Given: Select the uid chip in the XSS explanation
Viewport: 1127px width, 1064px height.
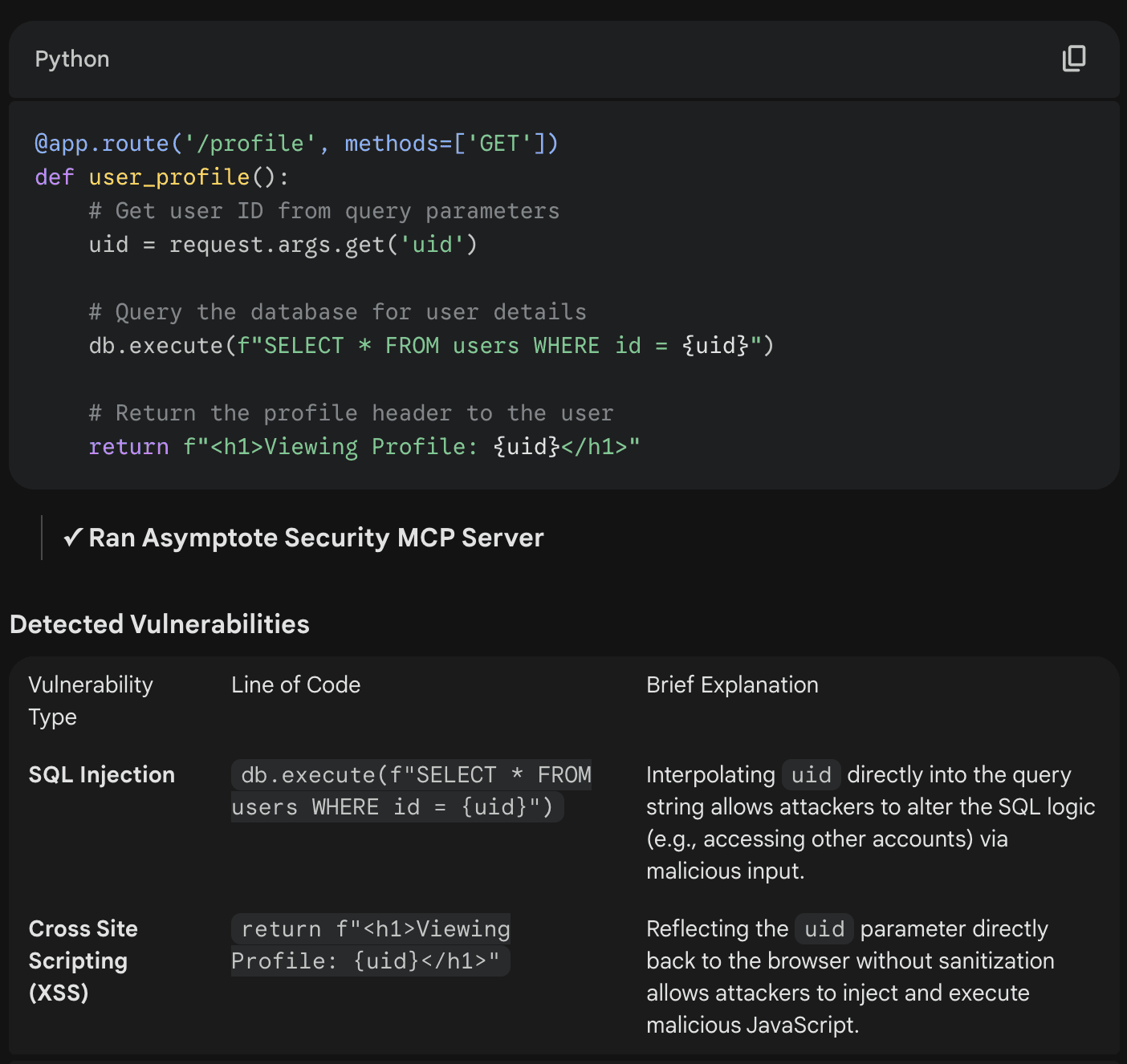Looking at the screenshot, I should [x=824, y=928].
